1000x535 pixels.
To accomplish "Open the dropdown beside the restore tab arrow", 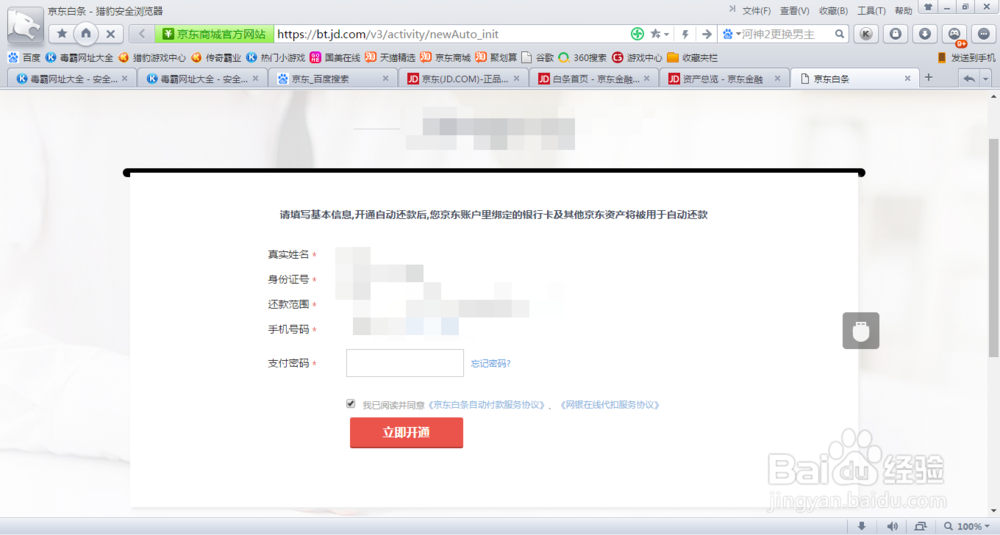I will (985, 78).
